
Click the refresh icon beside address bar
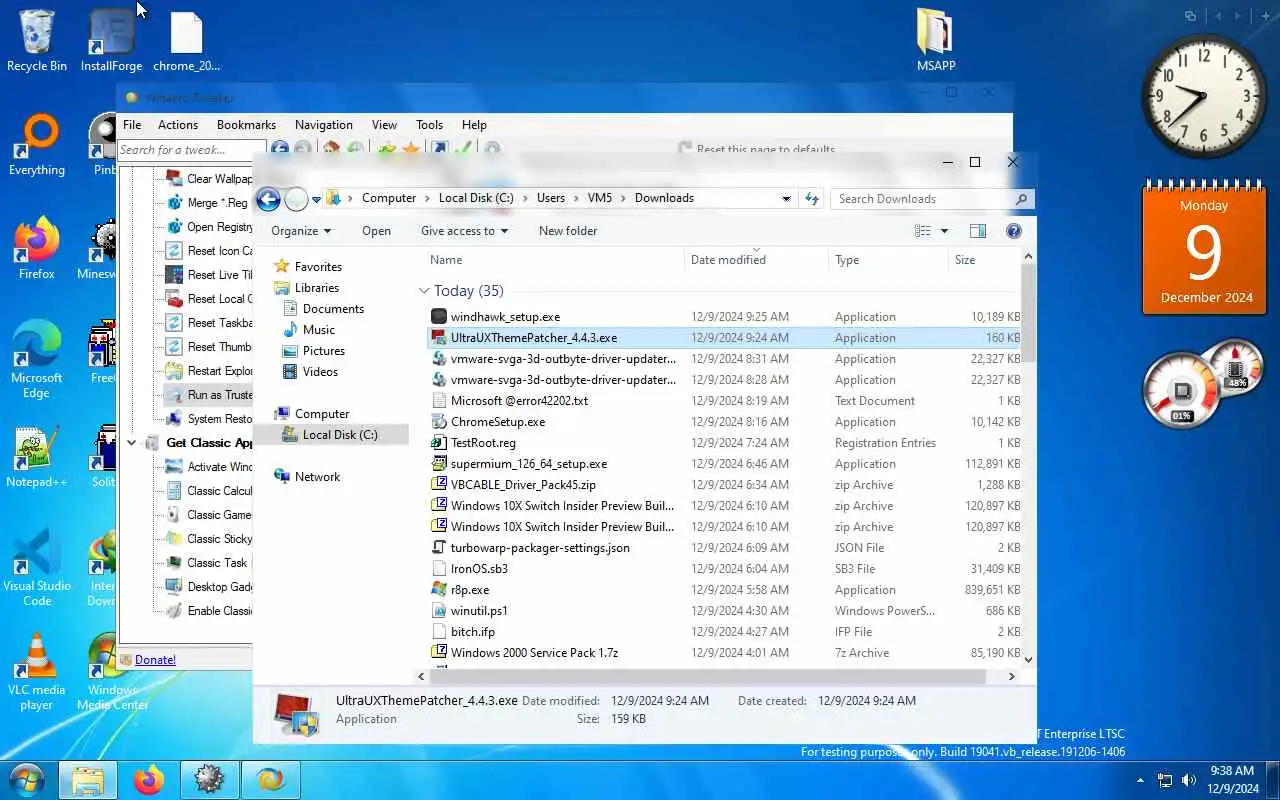click(x=812, y=199)
